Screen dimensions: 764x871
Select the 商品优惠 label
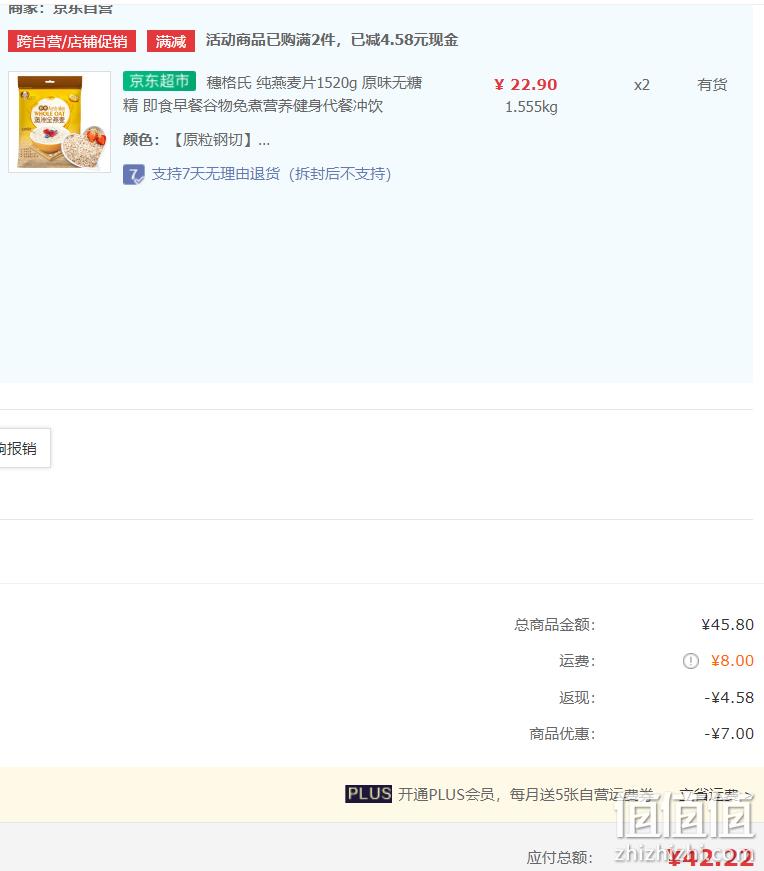(x=562, y=734)
